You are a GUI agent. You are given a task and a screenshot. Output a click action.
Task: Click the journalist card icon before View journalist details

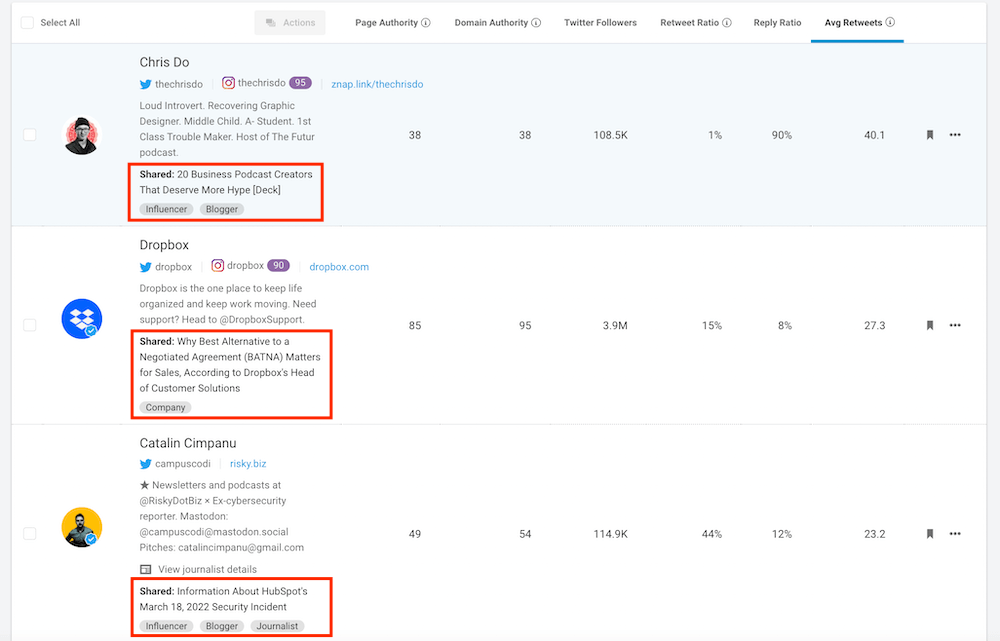pyautogui.click(x=145, y=568)
